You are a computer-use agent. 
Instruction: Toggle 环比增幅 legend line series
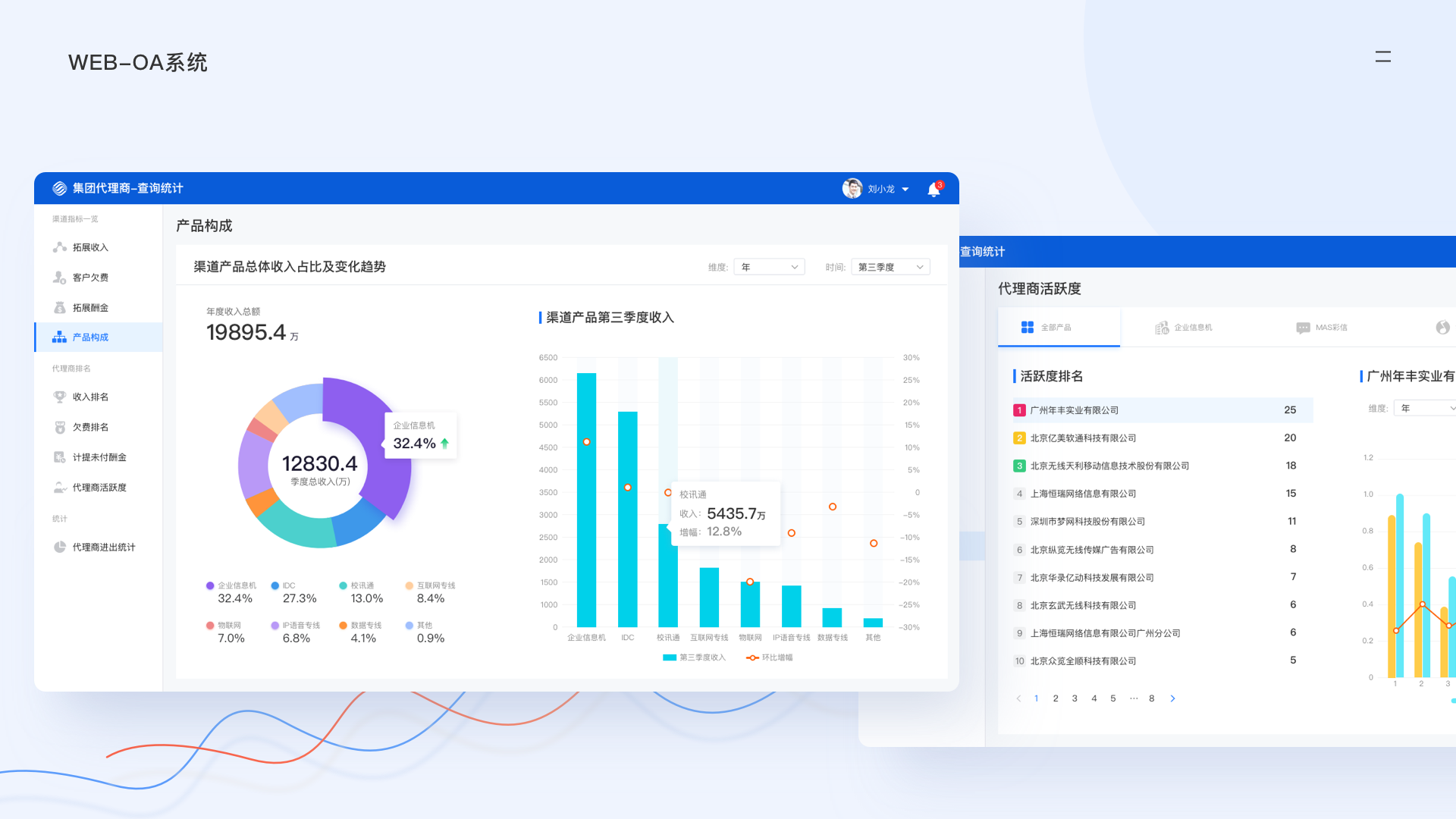click(770, 657)
